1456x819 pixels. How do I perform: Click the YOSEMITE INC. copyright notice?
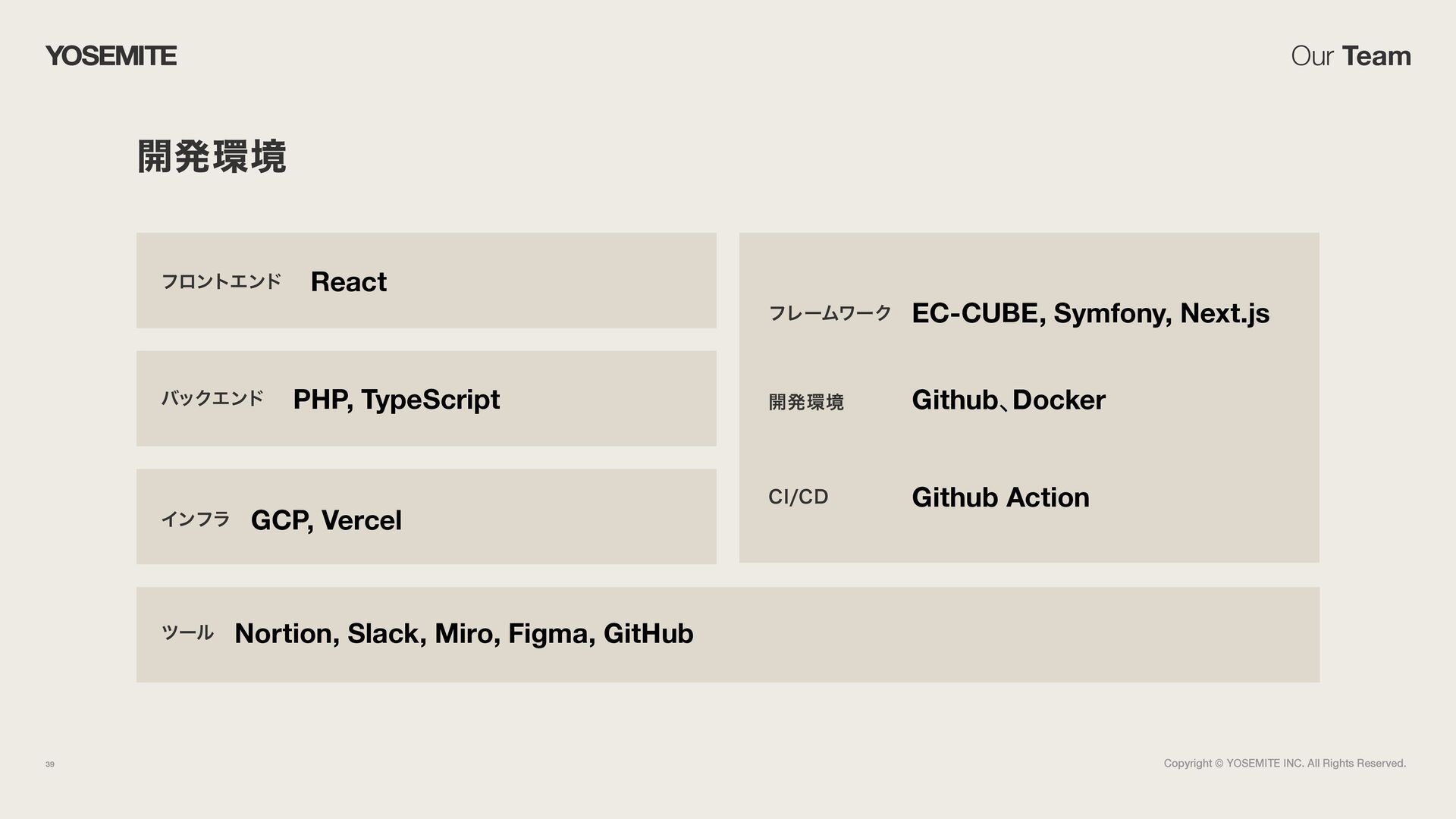pos(1285,764)
